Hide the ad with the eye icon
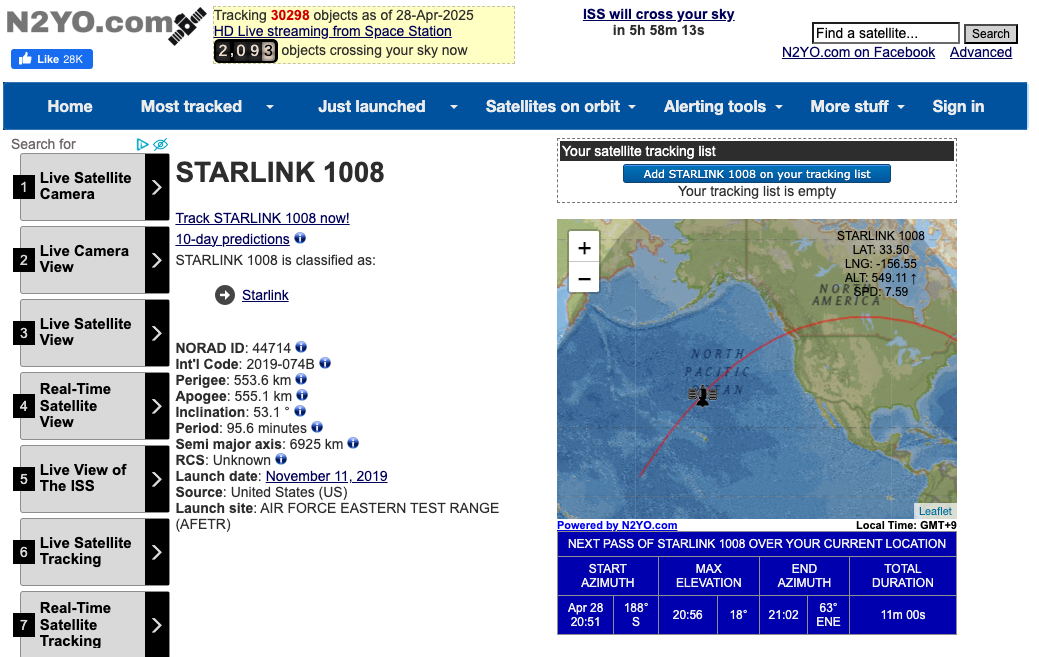The height and width of the screenshot is (657, 1039). pos(160,144)
